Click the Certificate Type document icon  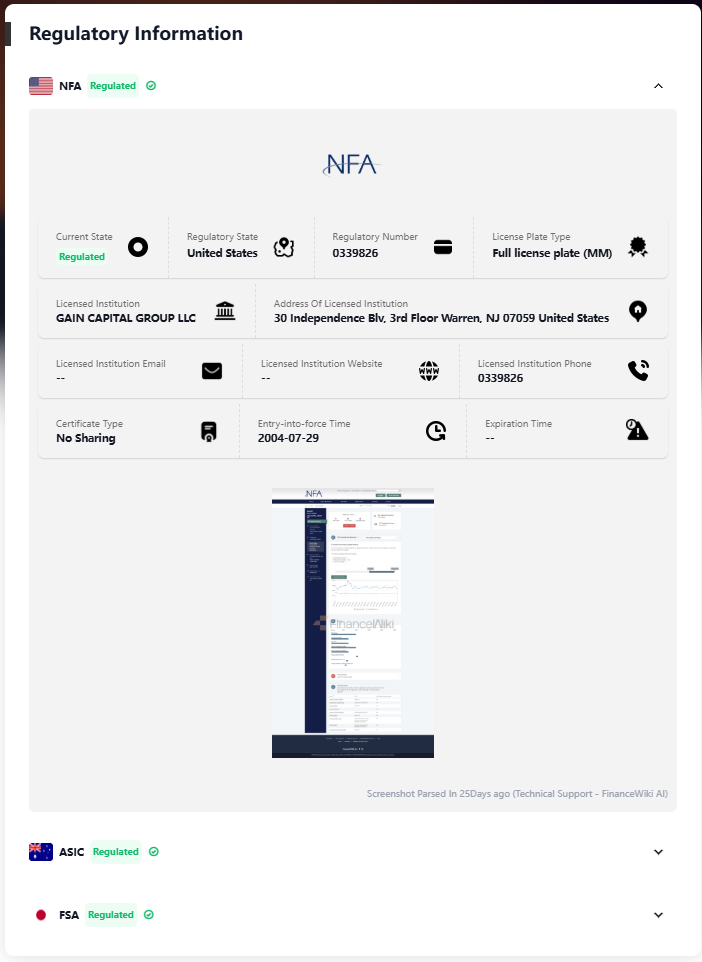pyautogui.click(x=209, y=431)
